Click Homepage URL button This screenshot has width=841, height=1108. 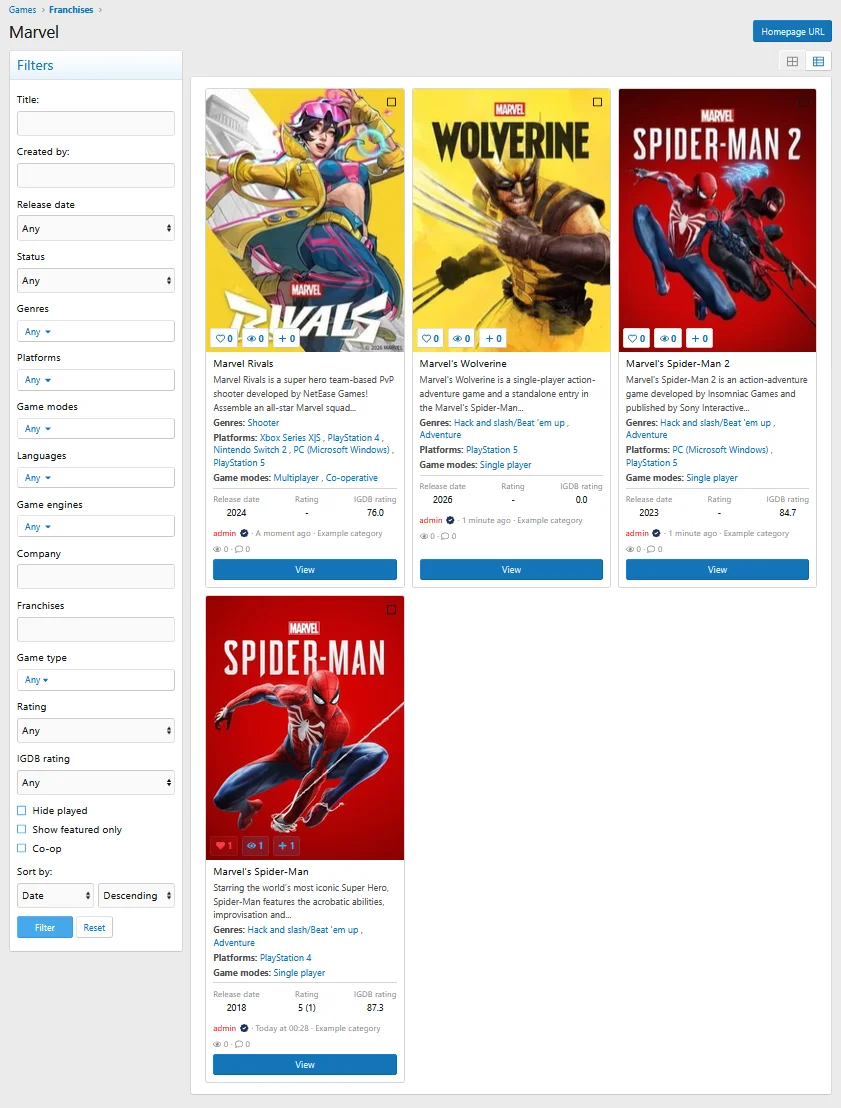[x=792, y=32]
